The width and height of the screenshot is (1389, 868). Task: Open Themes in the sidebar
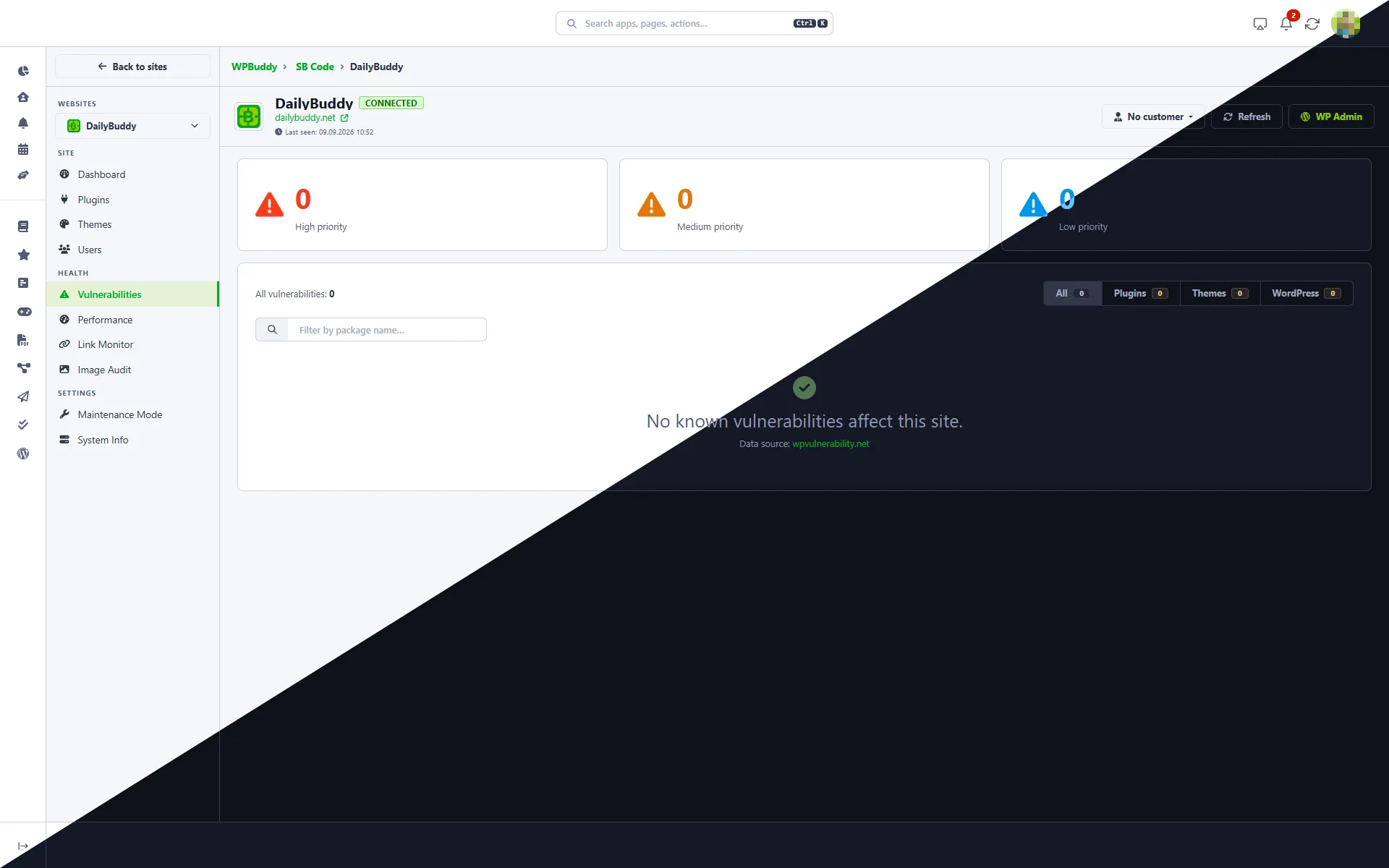tap(132, 224)
